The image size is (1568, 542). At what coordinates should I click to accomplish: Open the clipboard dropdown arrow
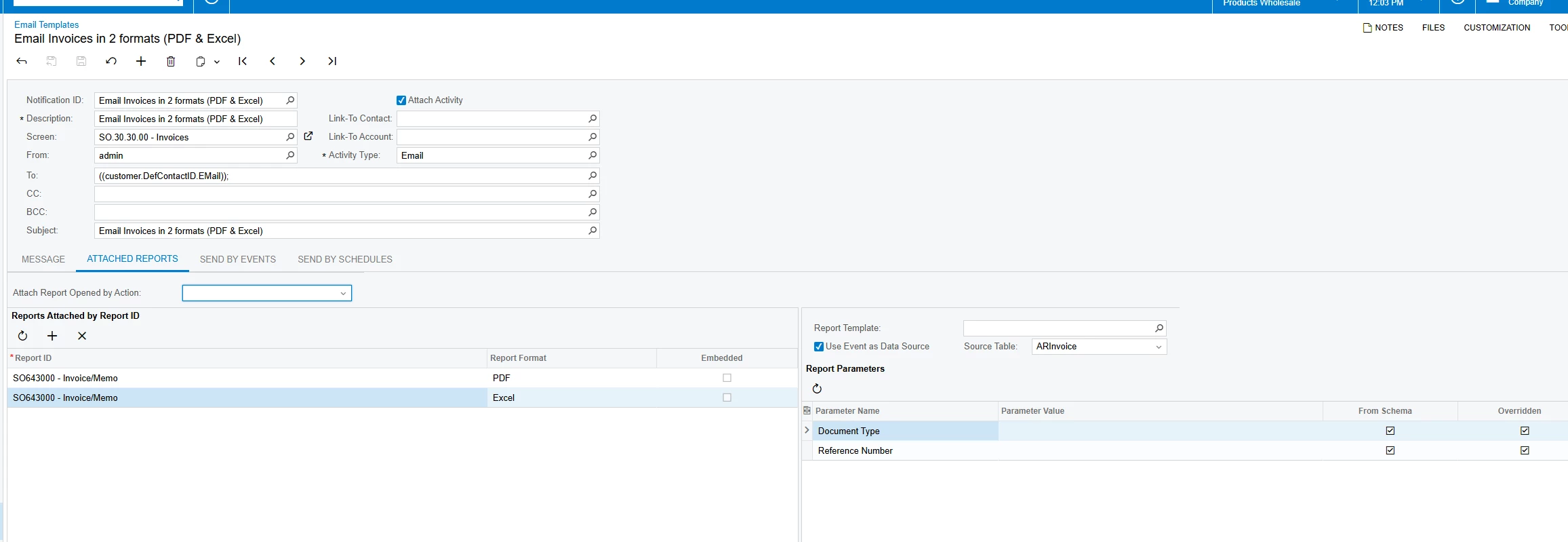[217, 62]
